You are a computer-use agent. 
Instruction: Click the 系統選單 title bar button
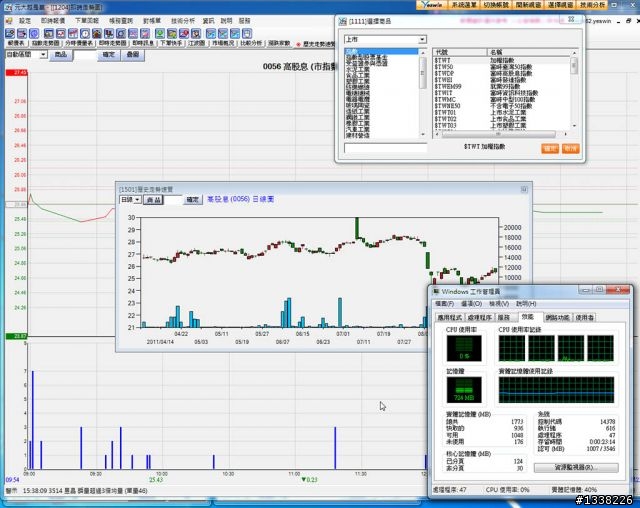[464, 5]
